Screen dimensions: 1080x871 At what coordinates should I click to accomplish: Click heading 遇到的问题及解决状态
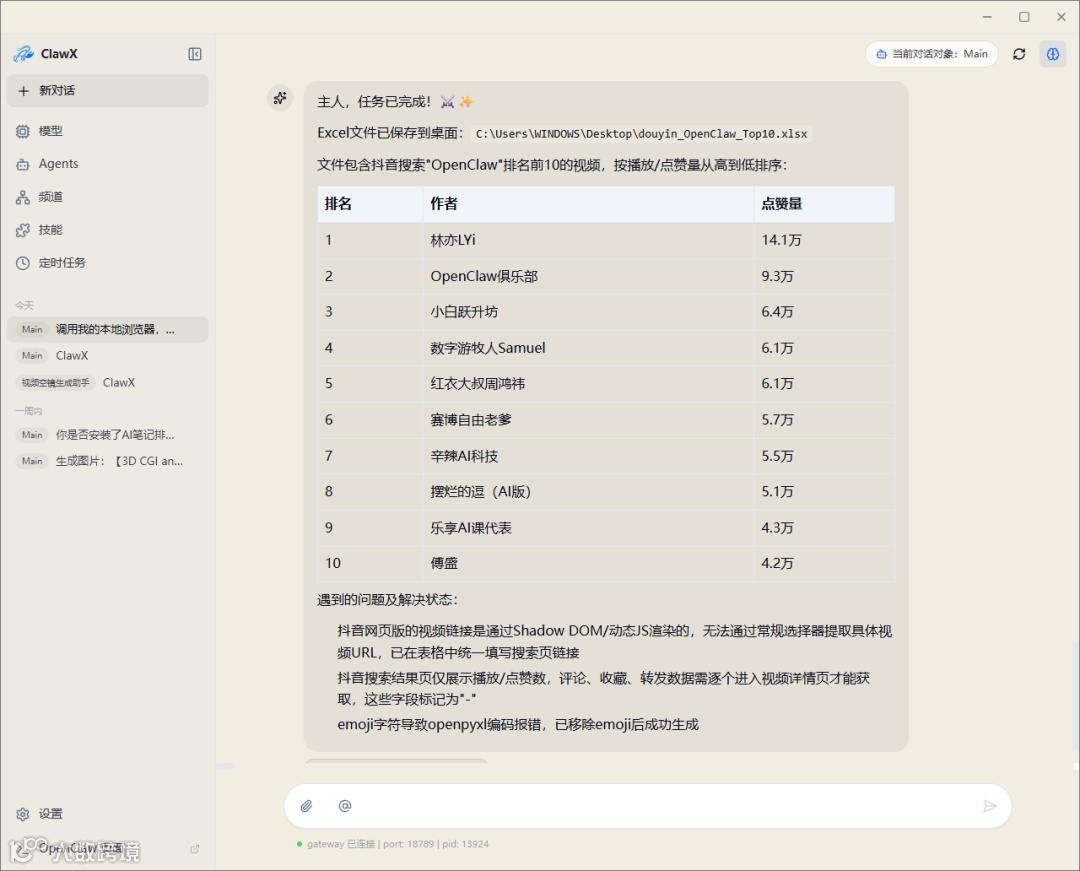[387, 600]
